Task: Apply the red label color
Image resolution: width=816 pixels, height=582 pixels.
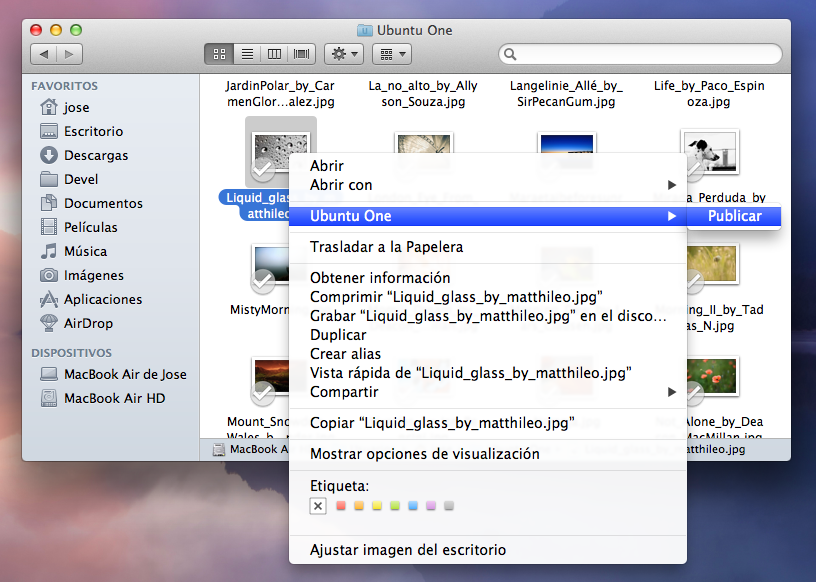Action: 341,506
